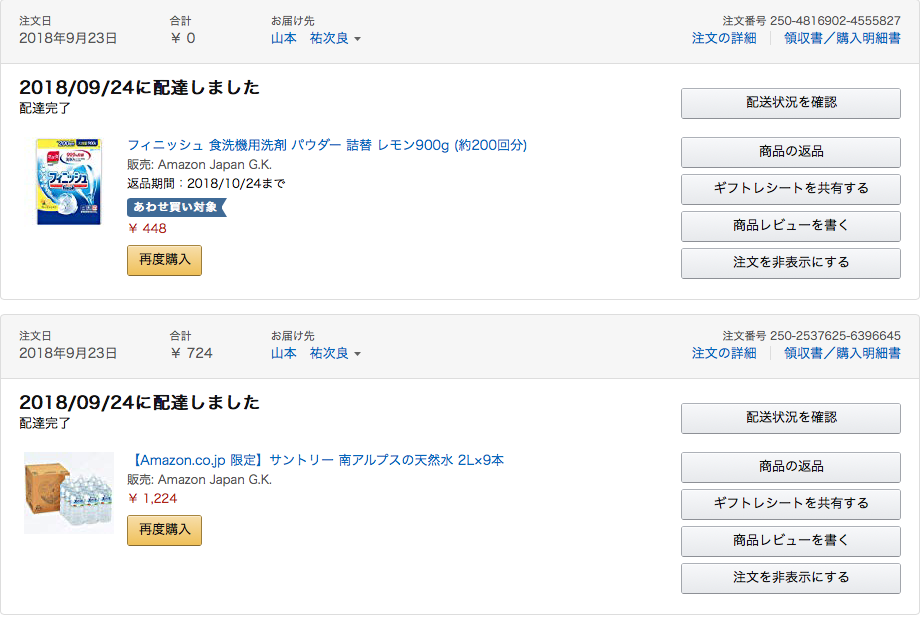The height and width of the screenshot is (619, 924).
Task: Open 領収書／購入明細書 link for second order
Action: pos(842,353)
